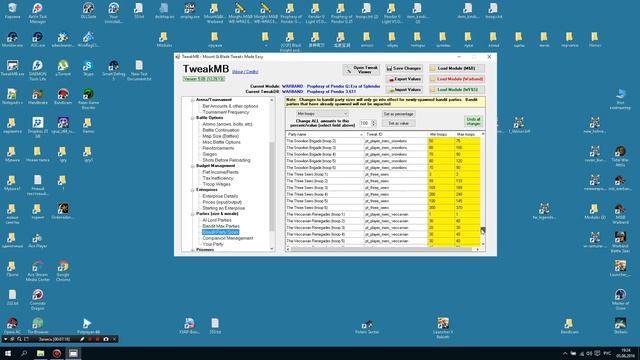Open File Explorer from the taskbar
The height and width of the screenshot is (360, 640).
point(40,353)
